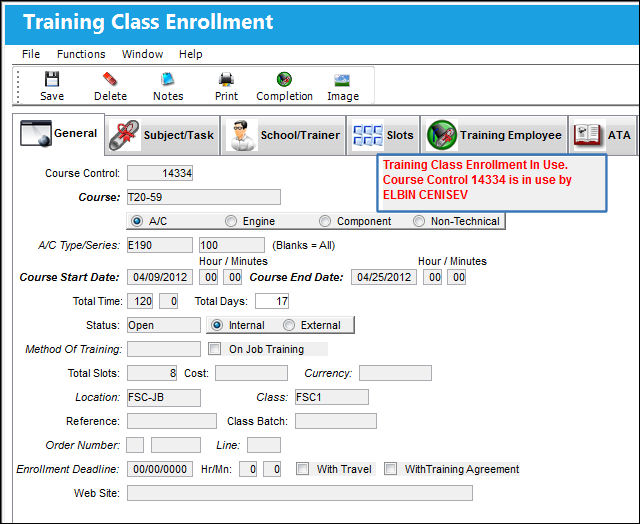The height and width of the screenshot is (524, 640).
Task: Click the Course Control field 14334
Action: (x=160, y=173)
